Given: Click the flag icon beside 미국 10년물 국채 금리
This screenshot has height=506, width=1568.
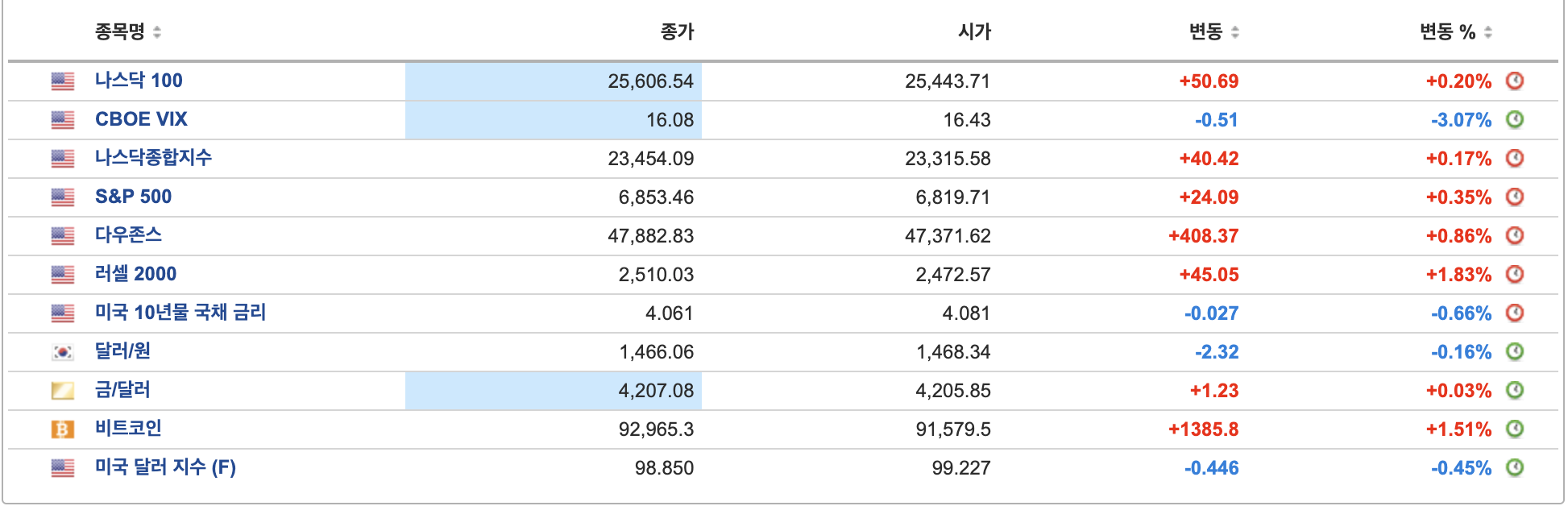Looking at the screenshot, I should pos(63,313).
